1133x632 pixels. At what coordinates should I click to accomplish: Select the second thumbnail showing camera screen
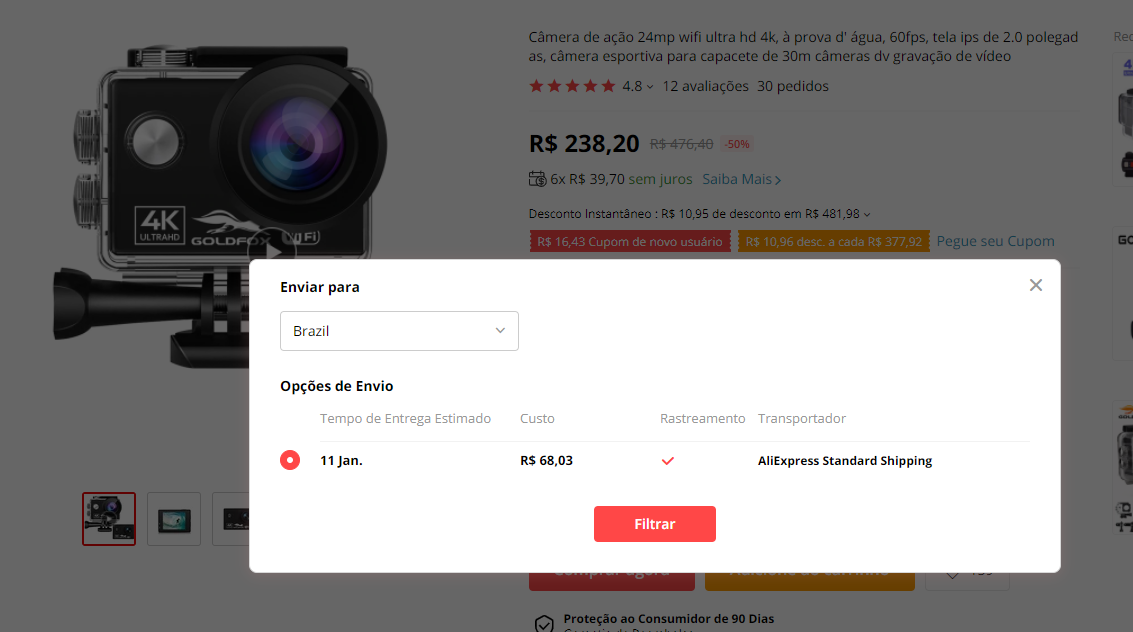click(173, 518)
